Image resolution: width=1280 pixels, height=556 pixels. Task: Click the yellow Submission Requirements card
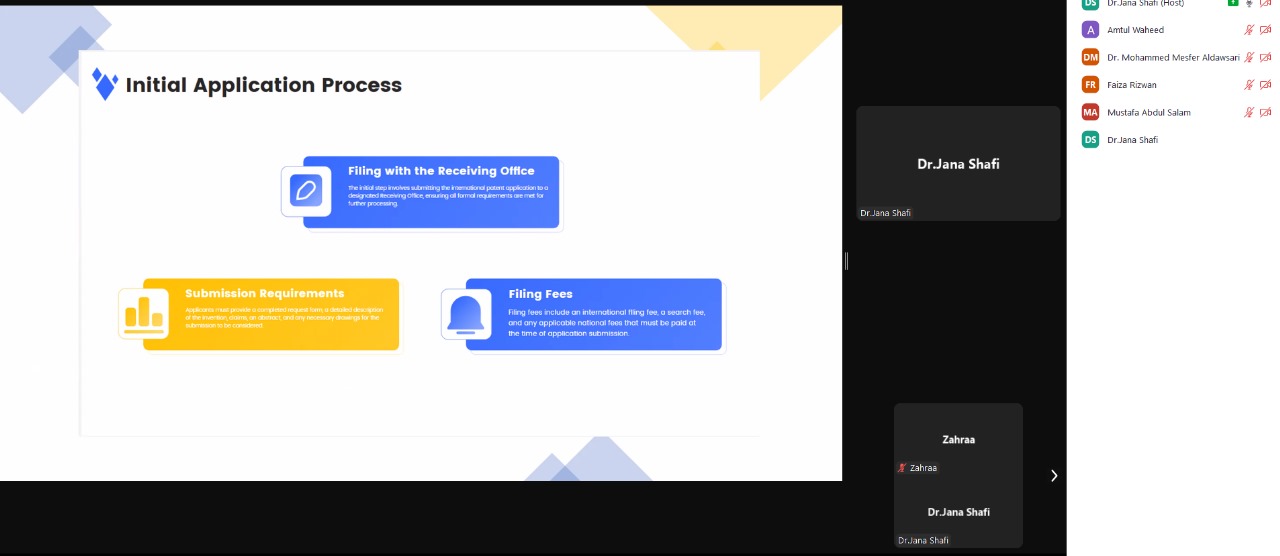(270, 314)
